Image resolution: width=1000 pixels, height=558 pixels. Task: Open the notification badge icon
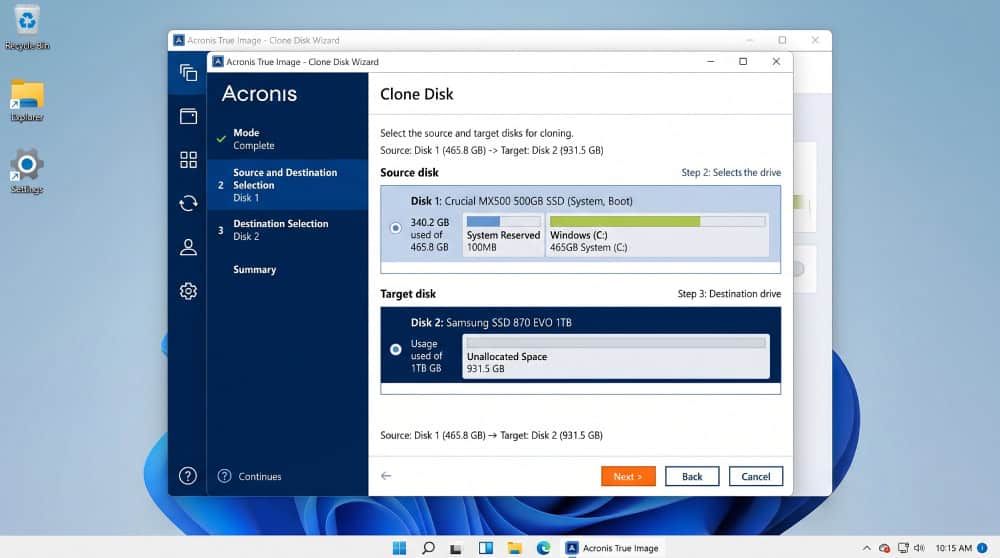click(983, 548)
